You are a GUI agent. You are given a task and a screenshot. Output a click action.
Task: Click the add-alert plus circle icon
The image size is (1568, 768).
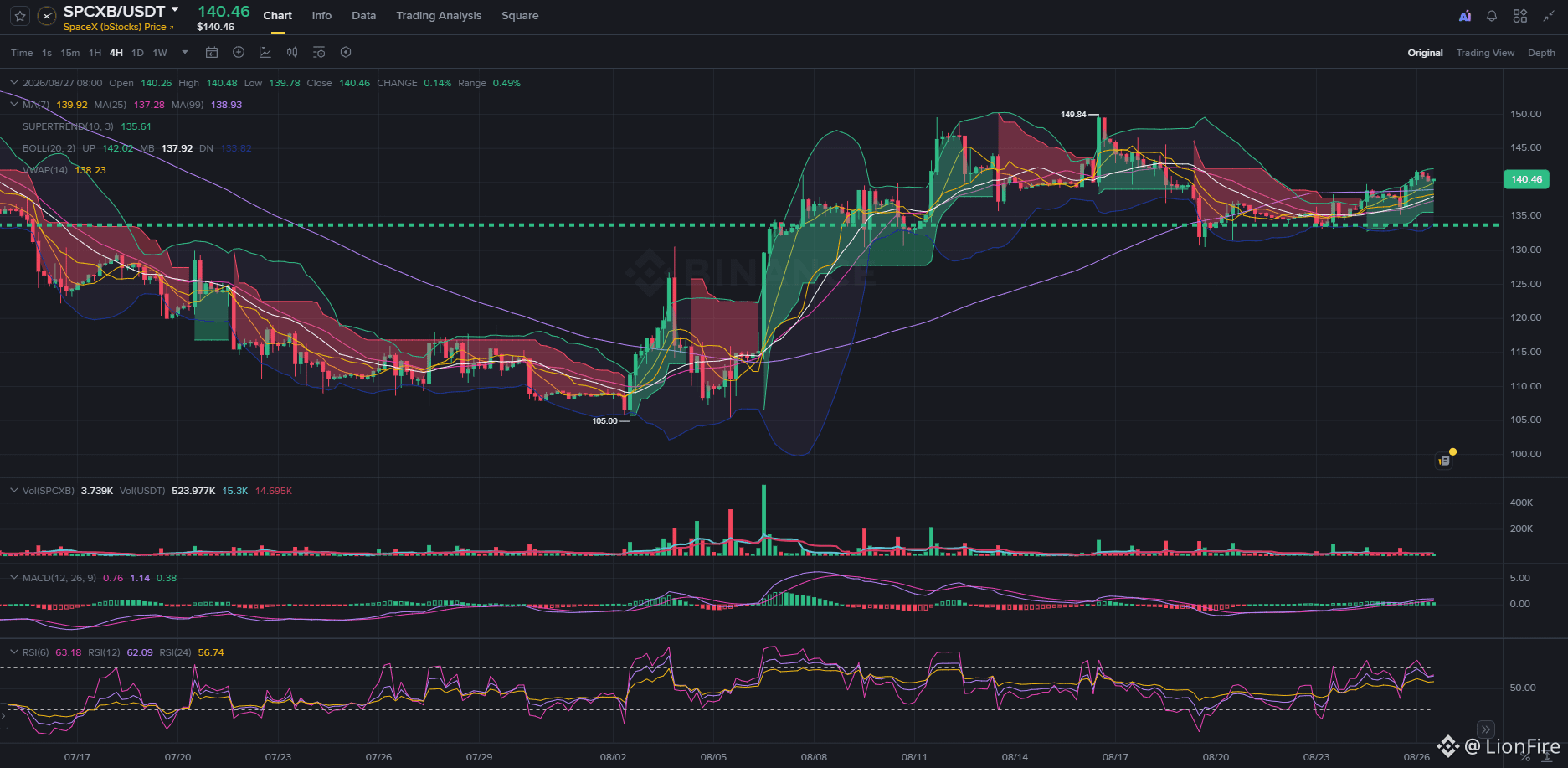tap(239, 53)
